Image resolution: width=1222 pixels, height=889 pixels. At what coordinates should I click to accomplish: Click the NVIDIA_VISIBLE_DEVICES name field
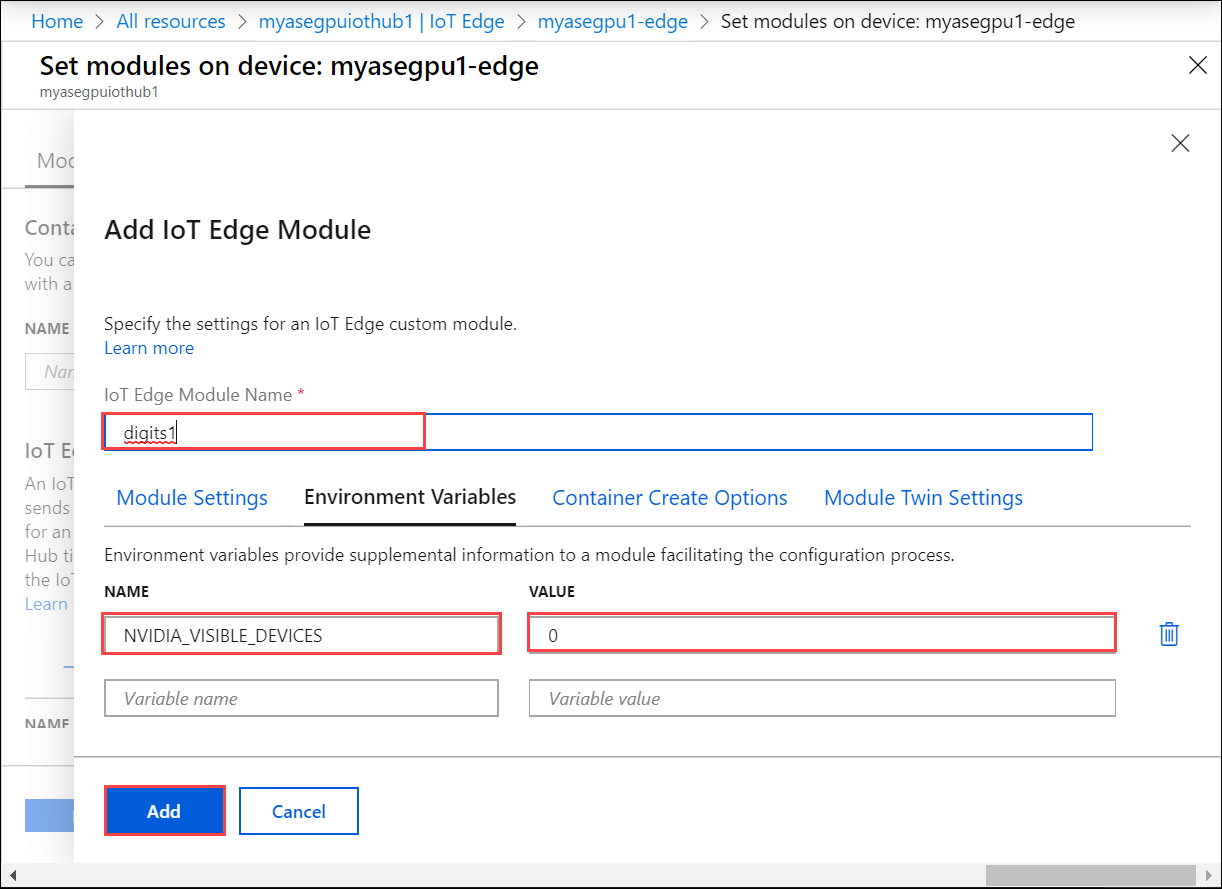(301, 633)
